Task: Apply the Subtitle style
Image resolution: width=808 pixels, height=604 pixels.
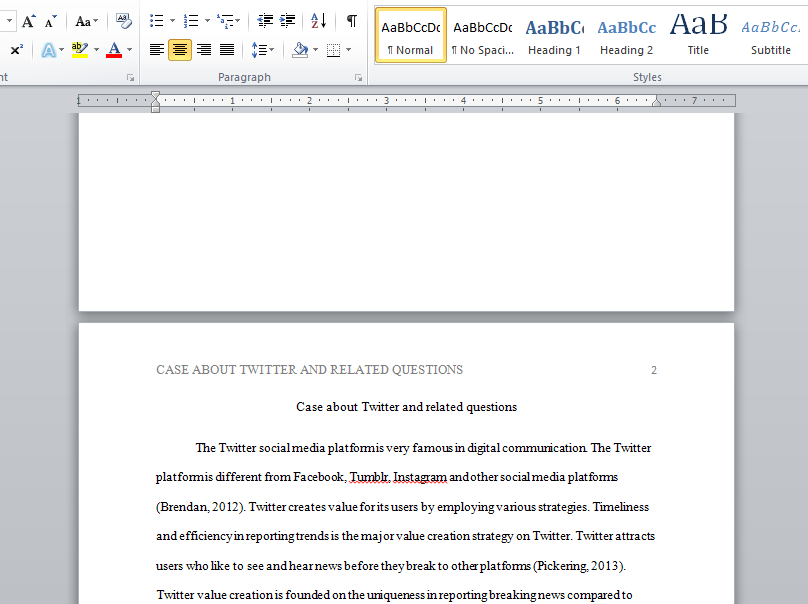Action: (770, 36)
